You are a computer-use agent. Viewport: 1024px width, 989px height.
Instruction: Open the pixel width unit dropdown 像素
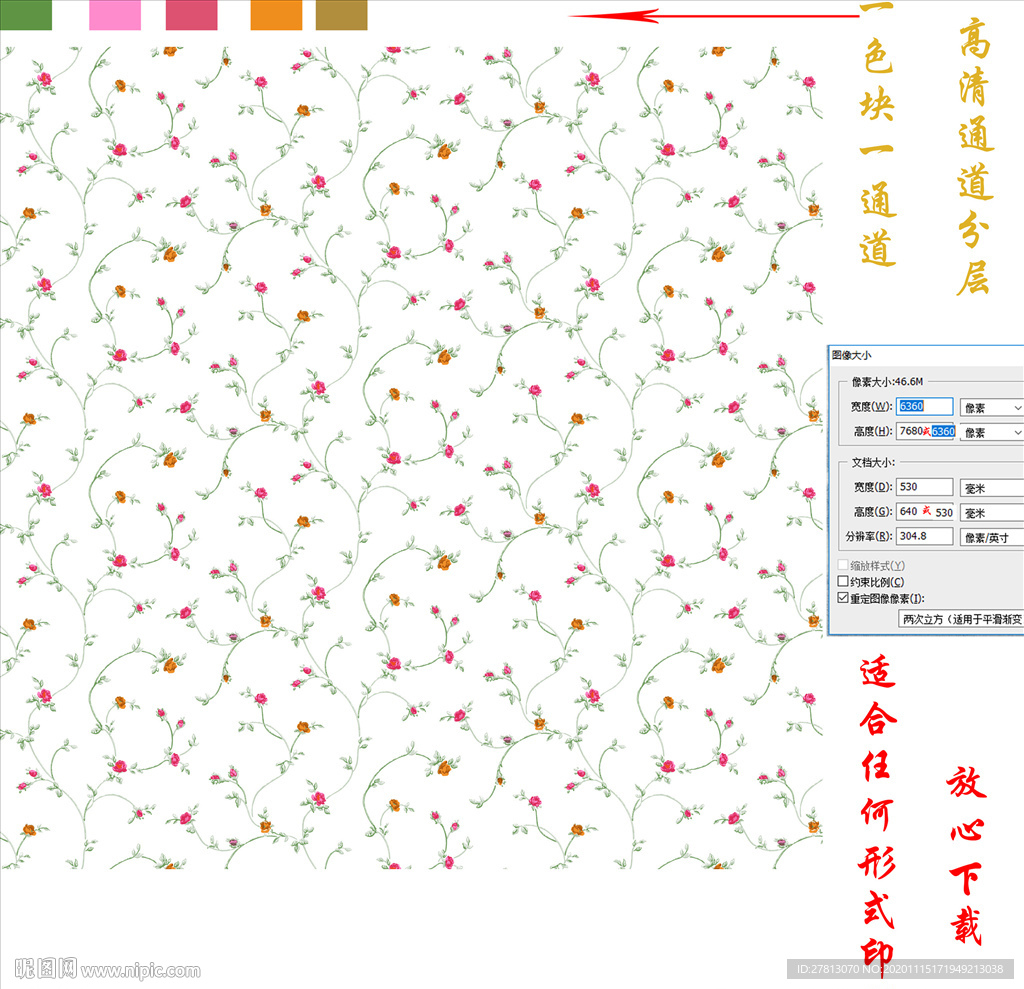pos(991,408)
